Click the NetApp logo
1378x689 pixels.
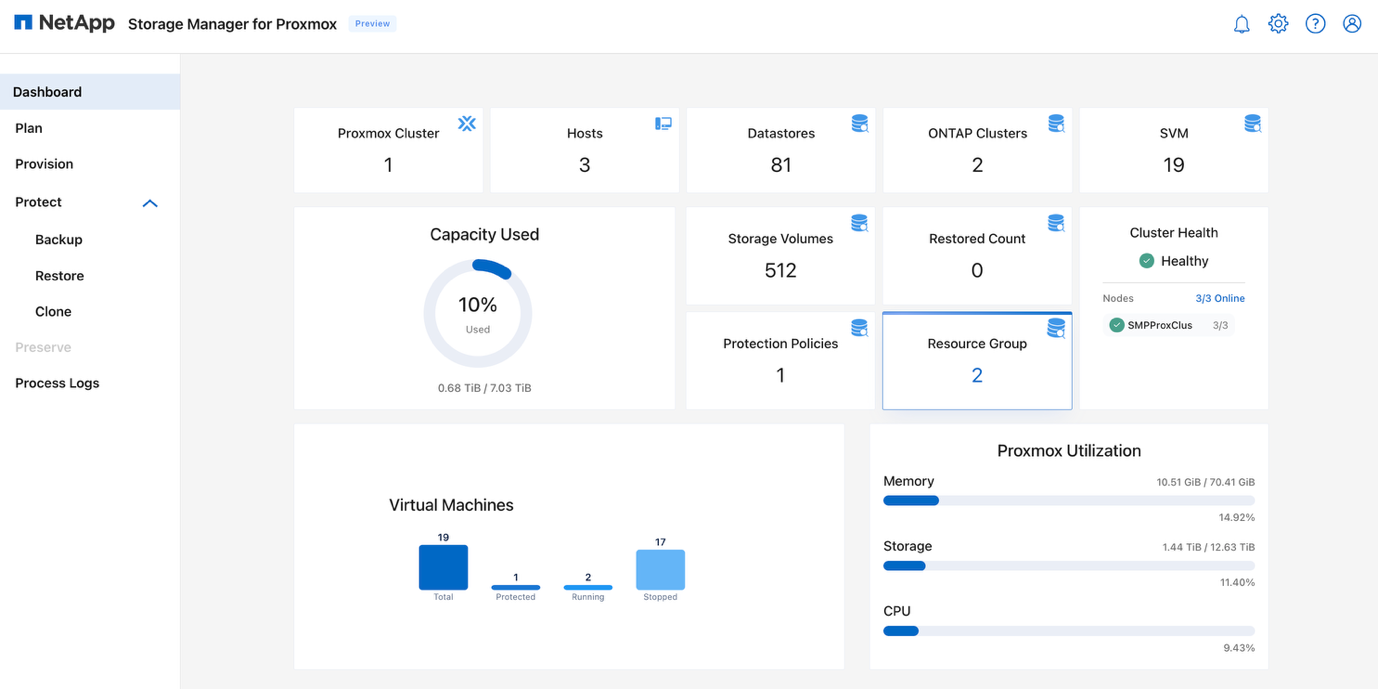64,22
